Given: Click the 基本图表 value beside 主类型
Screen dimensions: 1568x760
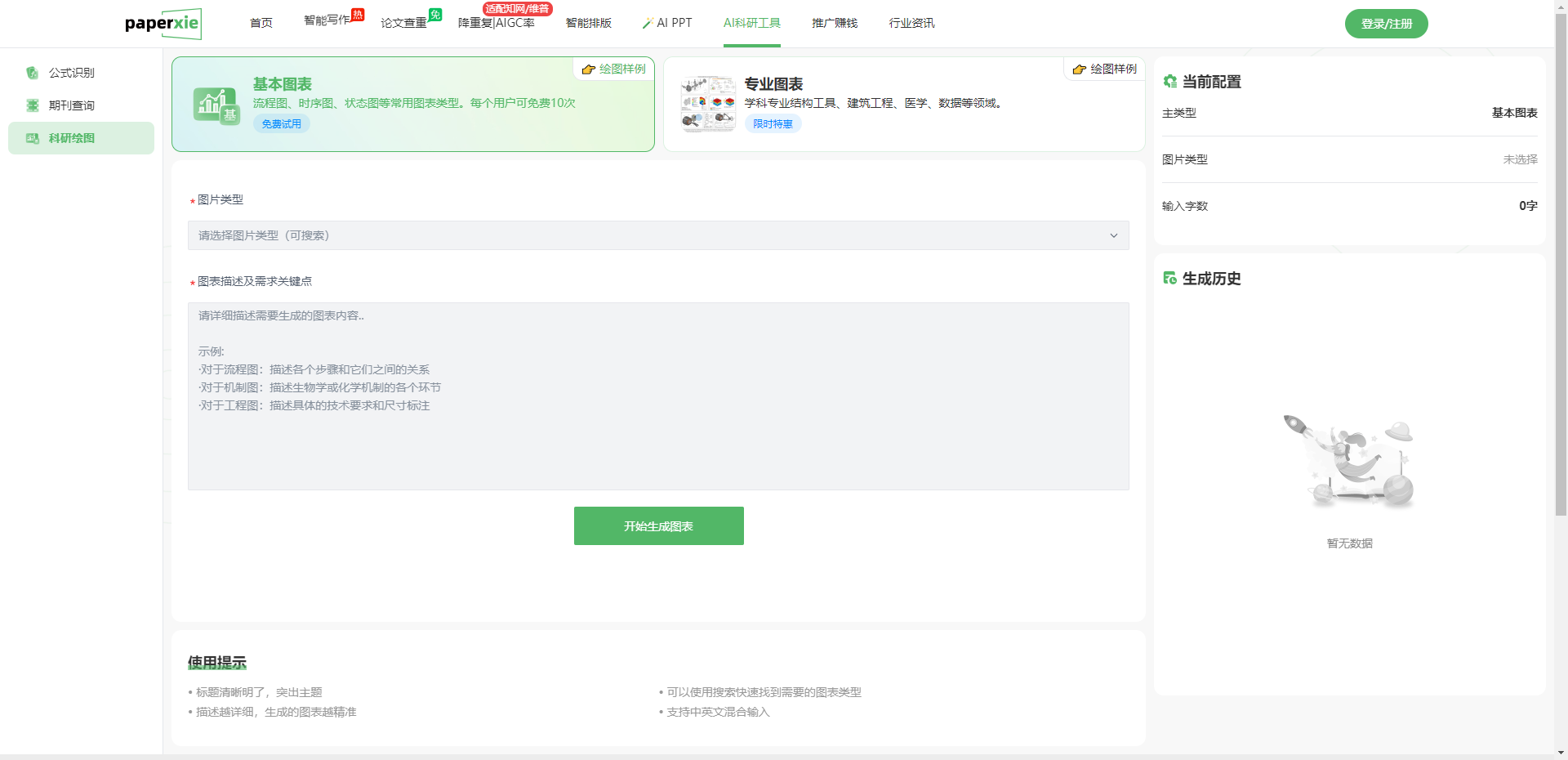Looking at the screenshot, I should tap(1514, 113).
